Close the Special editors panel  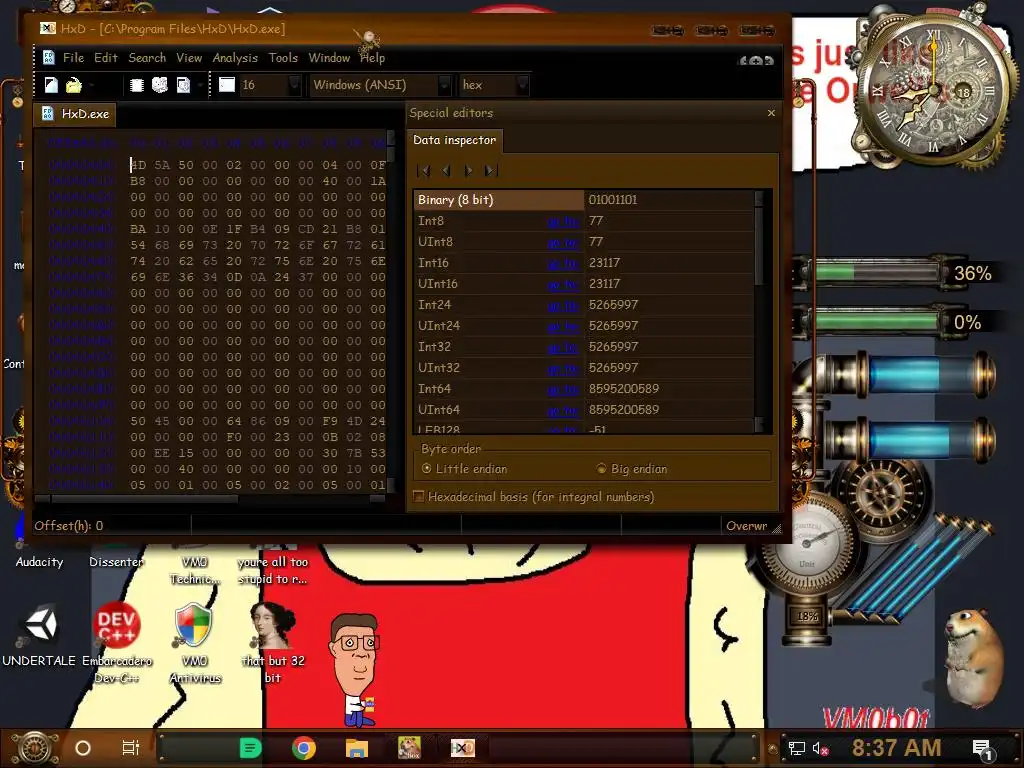[771, 113]
